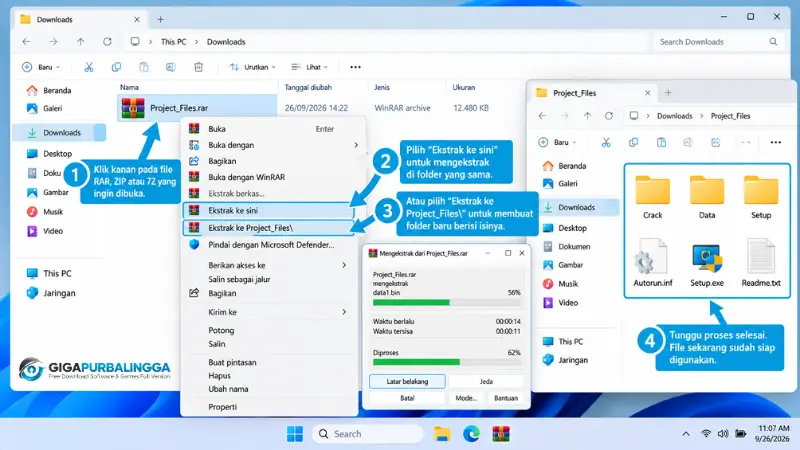The height and width of the screenshot is (450, 800).
Task: Refresh the Downloads window
Action: click(x=107, y=42)
